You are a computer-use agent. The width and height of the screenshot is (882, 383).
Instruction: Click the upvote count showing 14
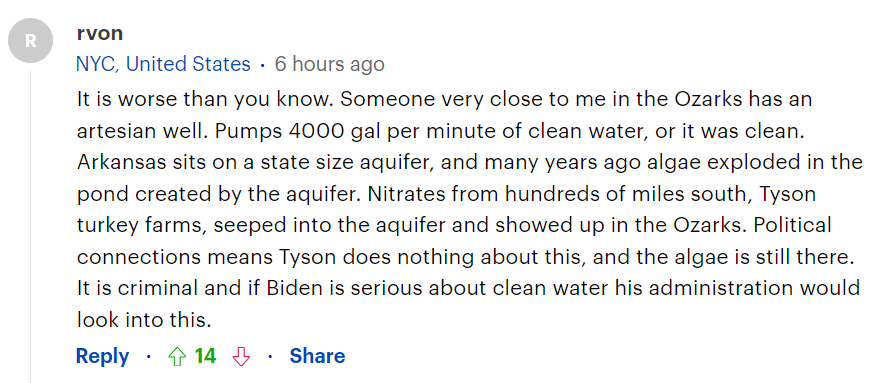[205, 356]
